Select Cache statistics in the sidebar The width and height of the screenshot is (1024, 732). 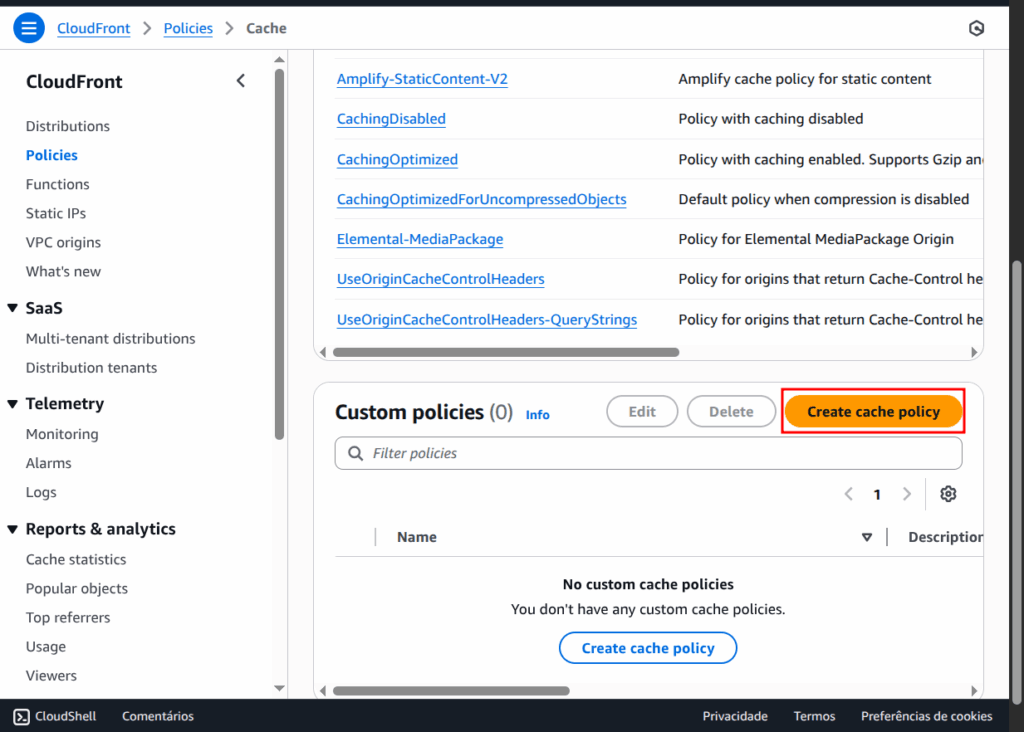pos(76,559)
